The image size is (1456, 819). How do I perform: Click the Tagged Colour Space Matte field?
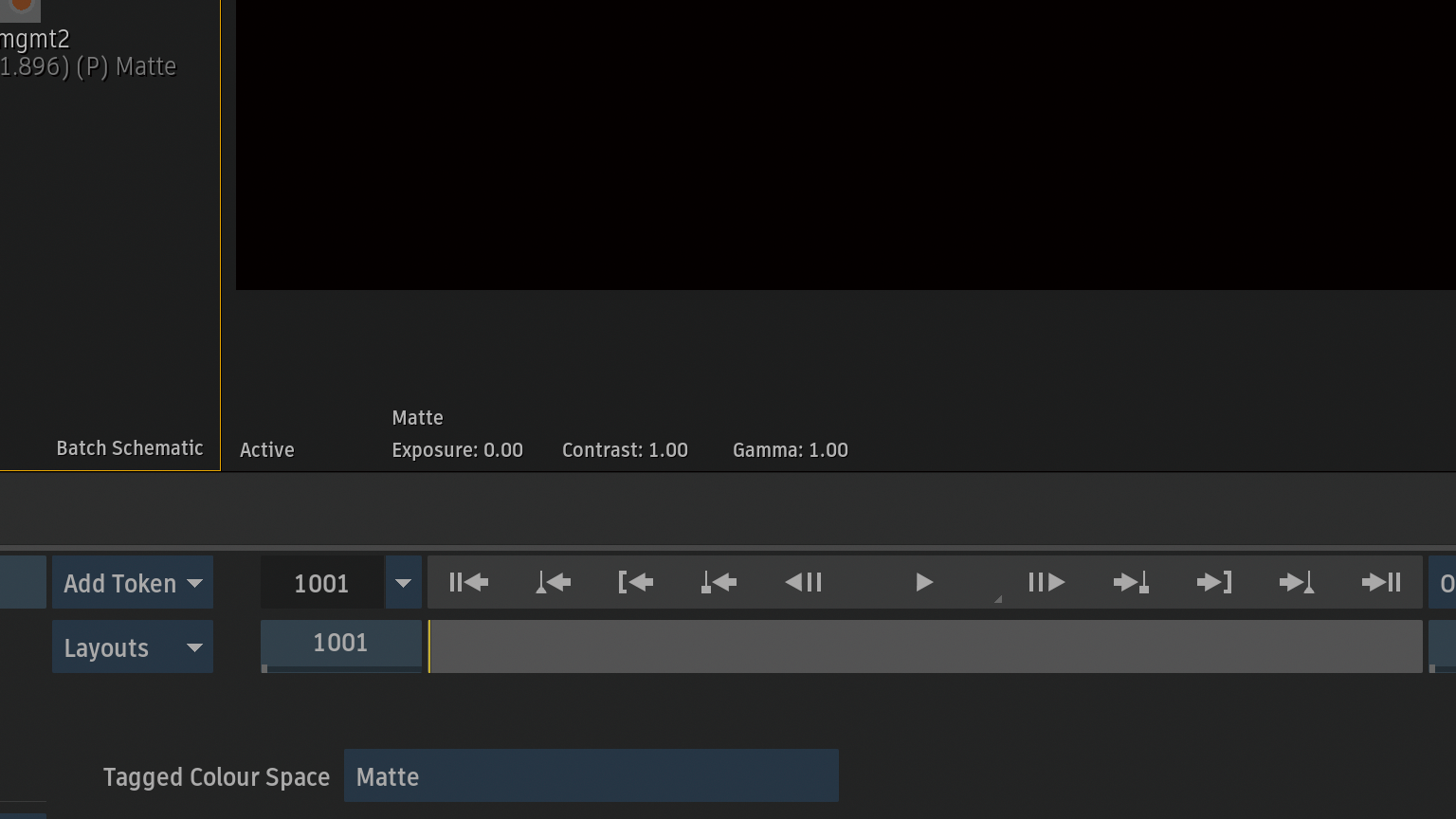[591, 776]
